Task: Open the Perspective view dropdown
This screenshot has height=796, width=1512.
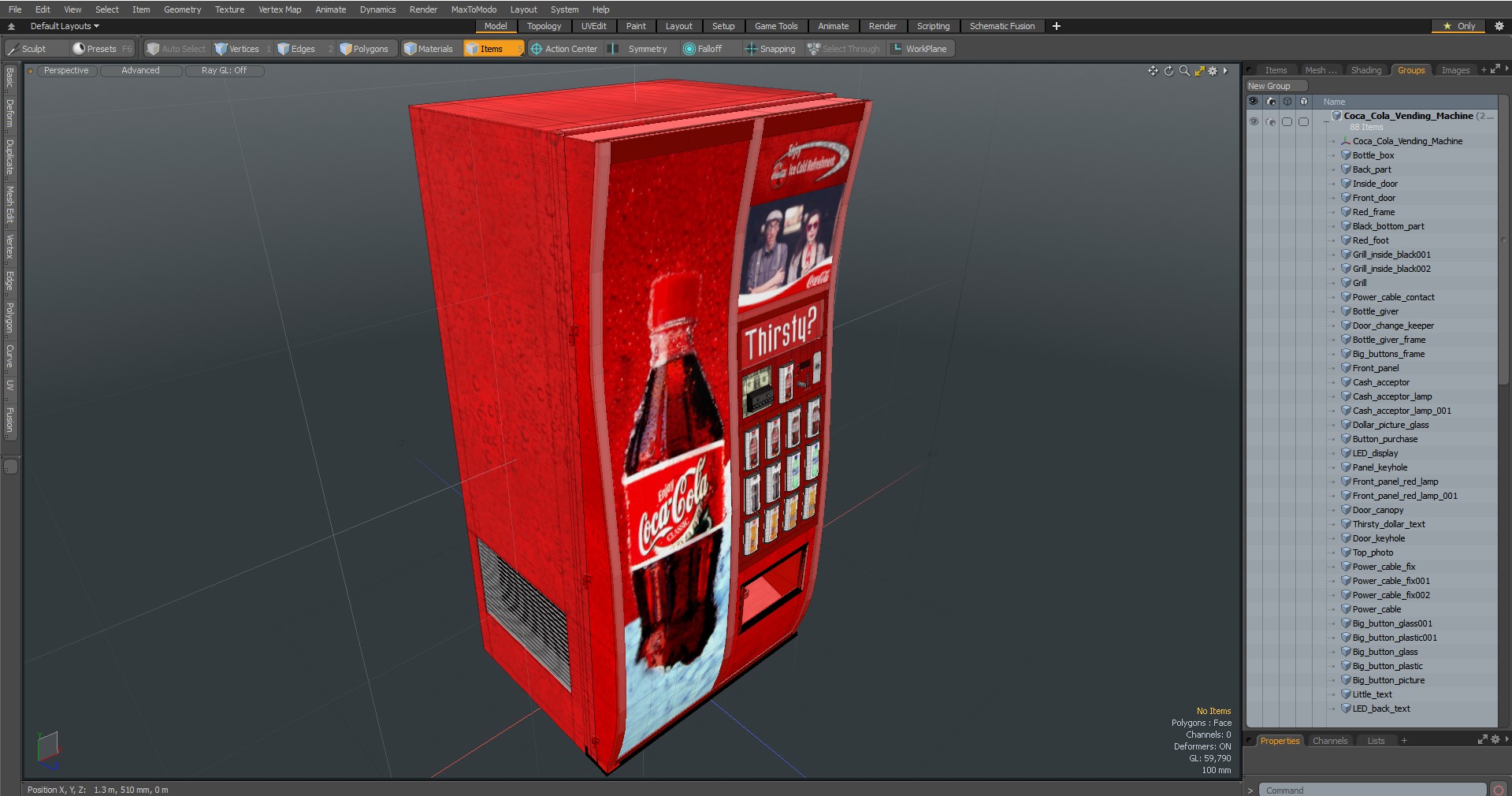Action: pyautogui.click(x=66, y=71)
